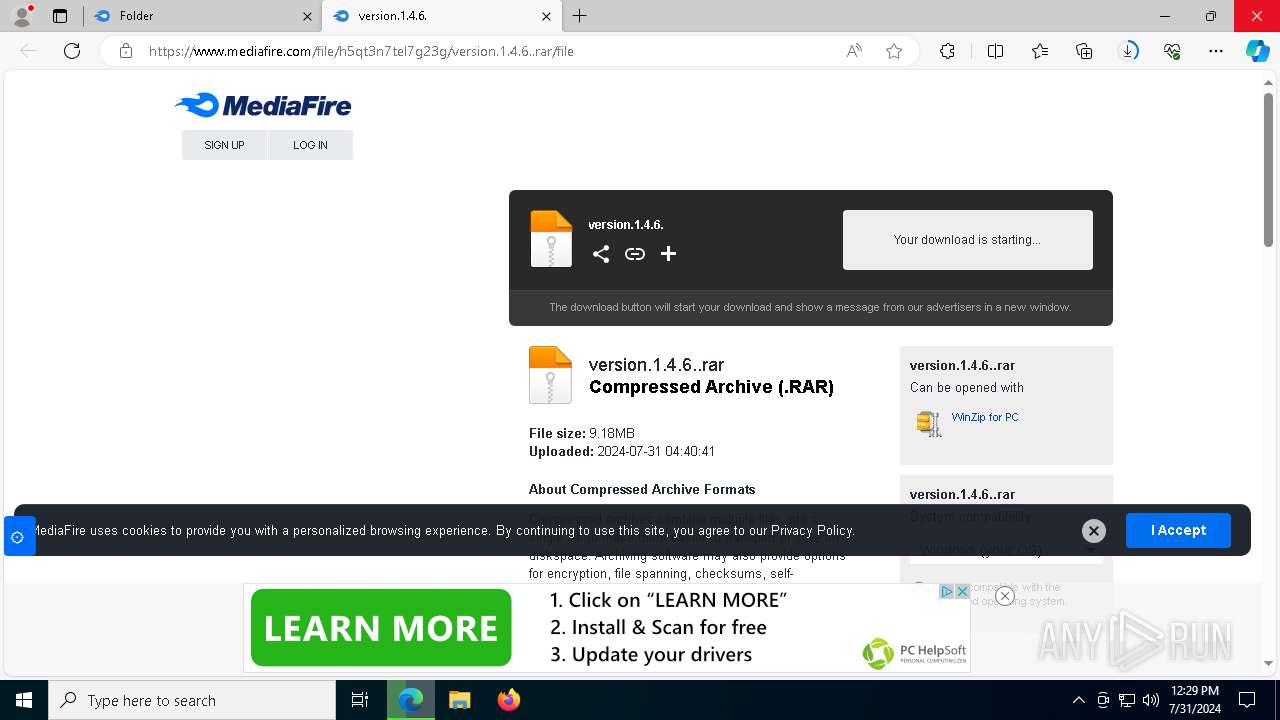1280x720 pixels.
Task: Close the bottom ad banner
Action: click(1005, 596)
